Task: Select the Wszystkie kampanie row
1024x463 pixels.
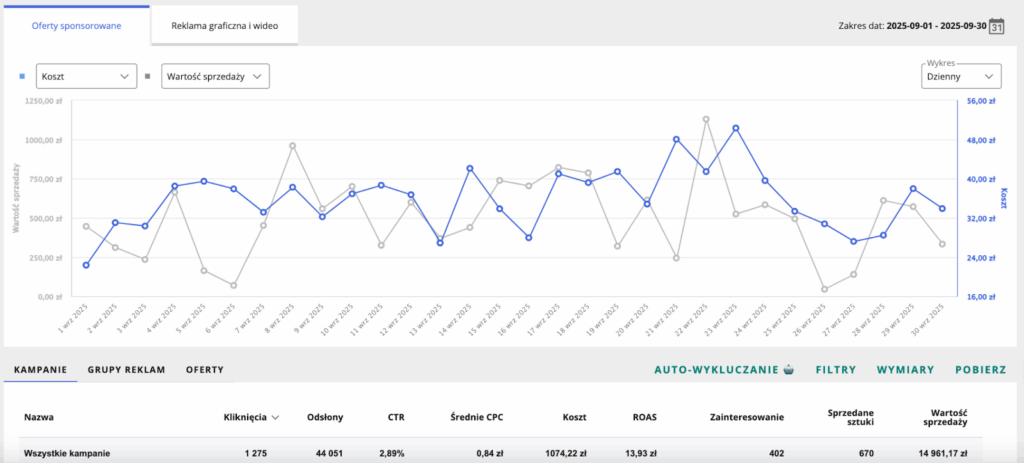Action: click(67, 453)
